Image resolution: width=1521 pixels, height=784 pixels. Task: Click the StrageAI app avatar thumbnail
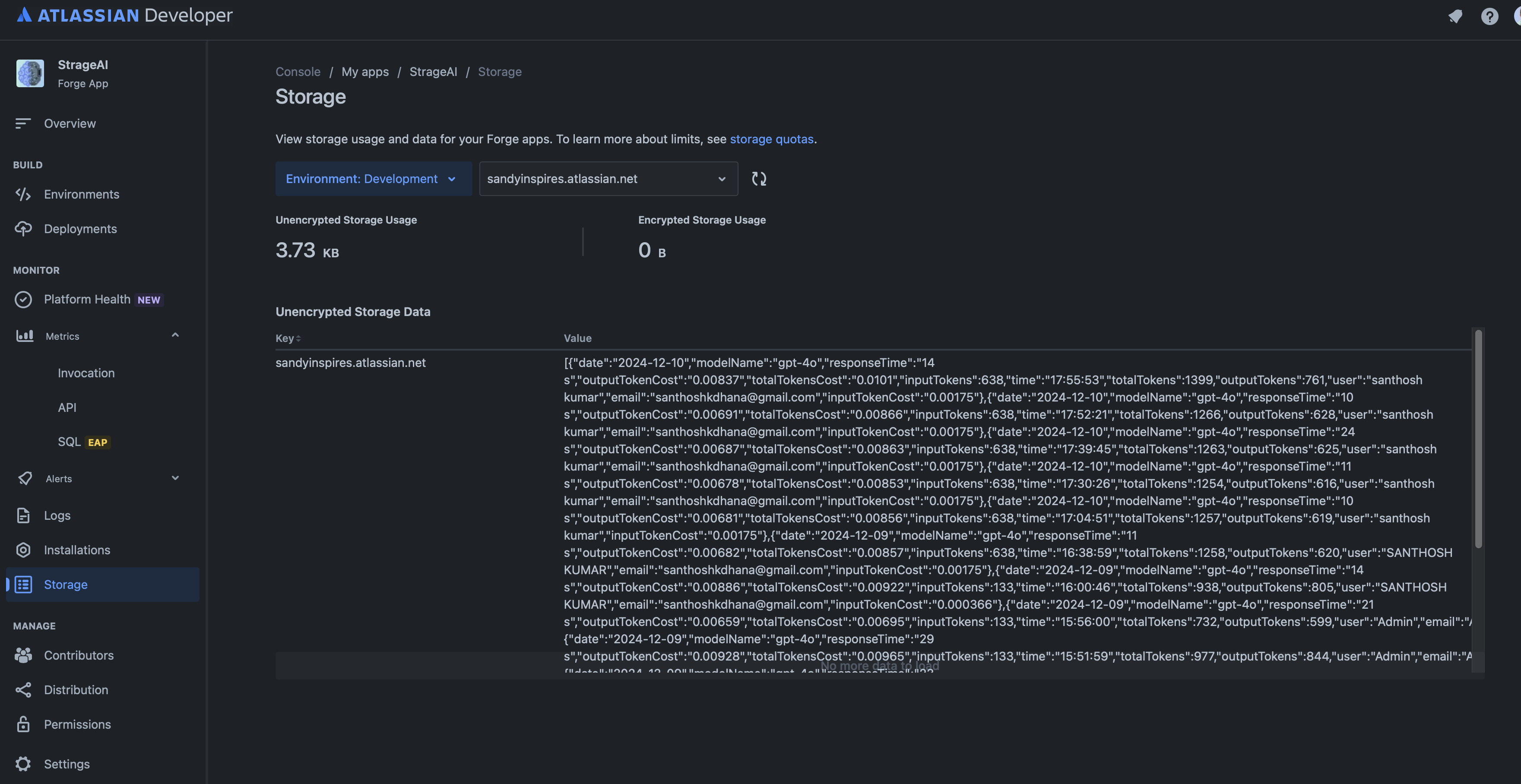pos(30,73)
